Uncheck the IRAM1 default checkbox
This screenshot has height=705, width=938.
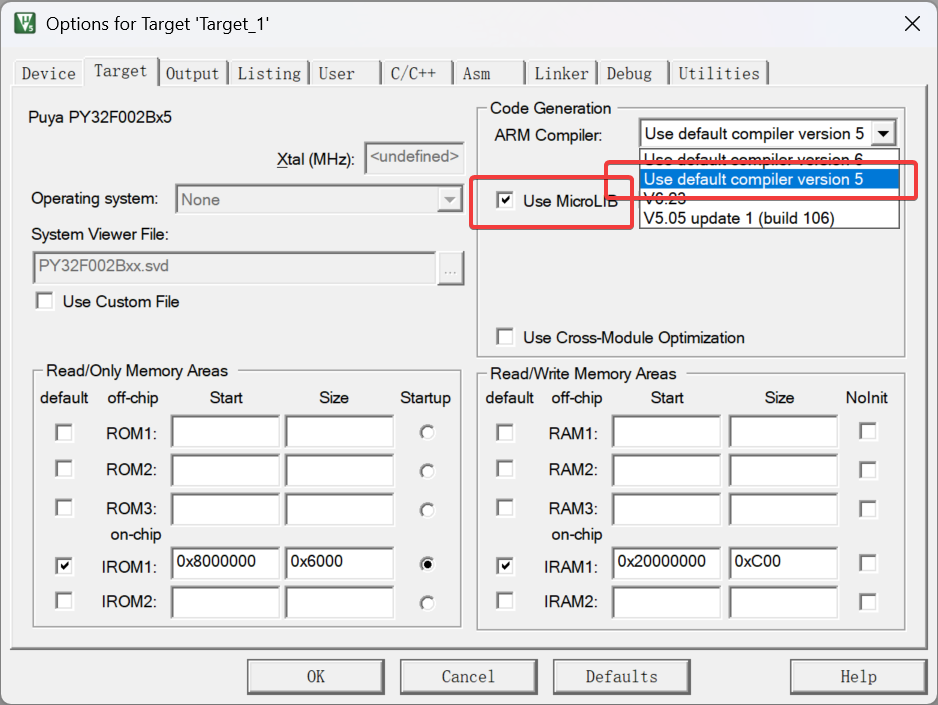coord(505,565)
